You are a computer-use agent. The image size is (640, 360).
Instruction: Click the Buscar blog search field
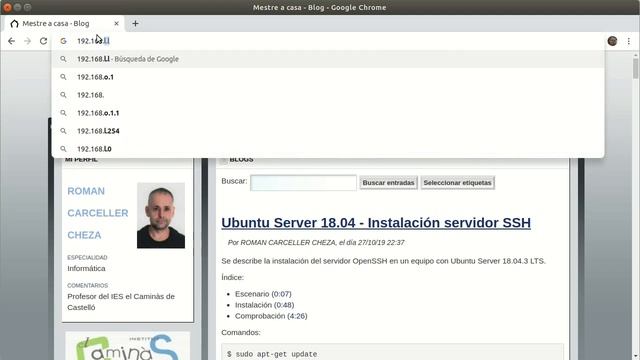point(303,183)
